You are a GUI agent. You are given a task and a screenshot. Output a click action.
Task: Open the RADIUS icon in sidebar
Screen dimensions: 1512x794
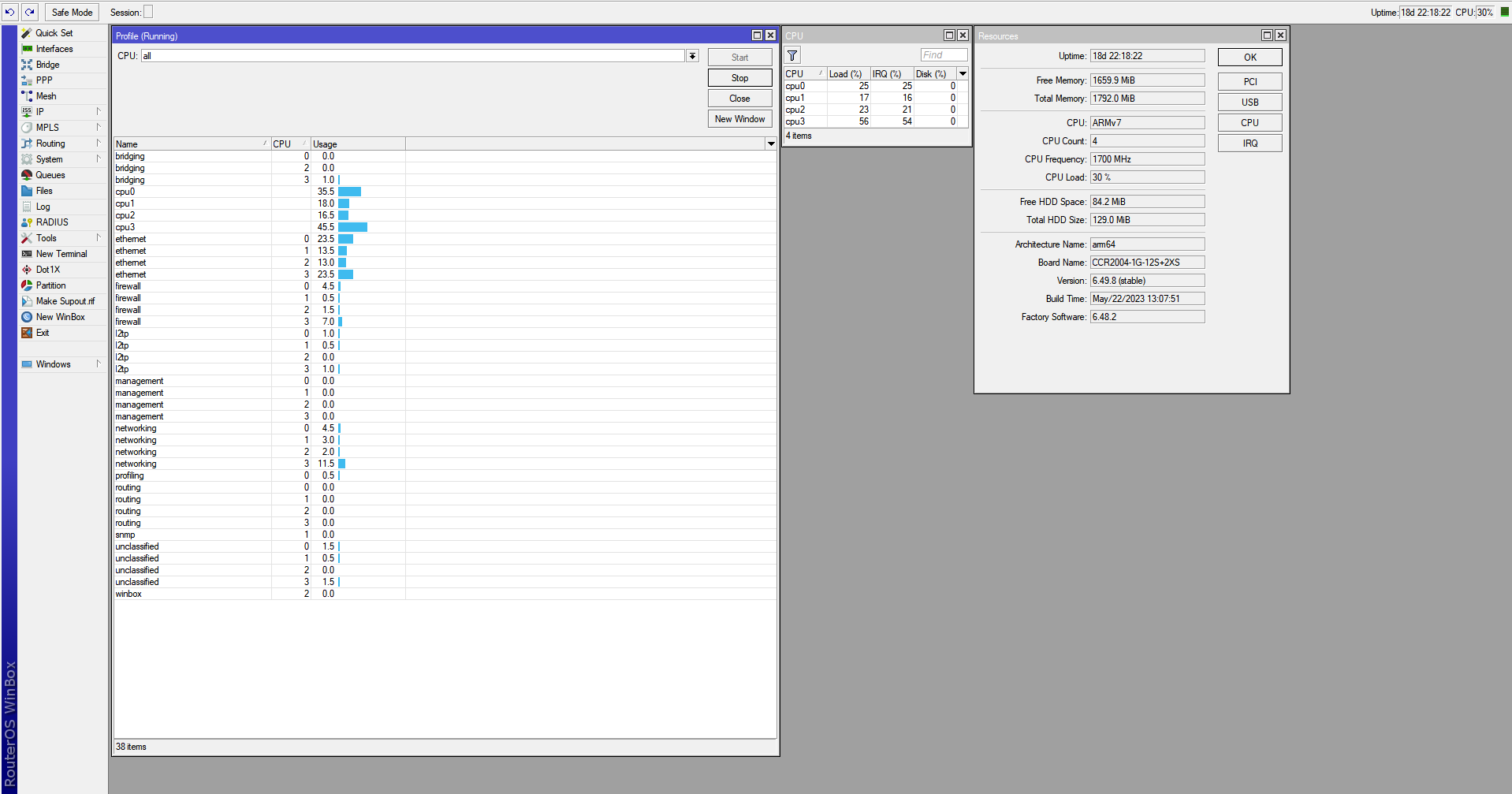(27, 222)
